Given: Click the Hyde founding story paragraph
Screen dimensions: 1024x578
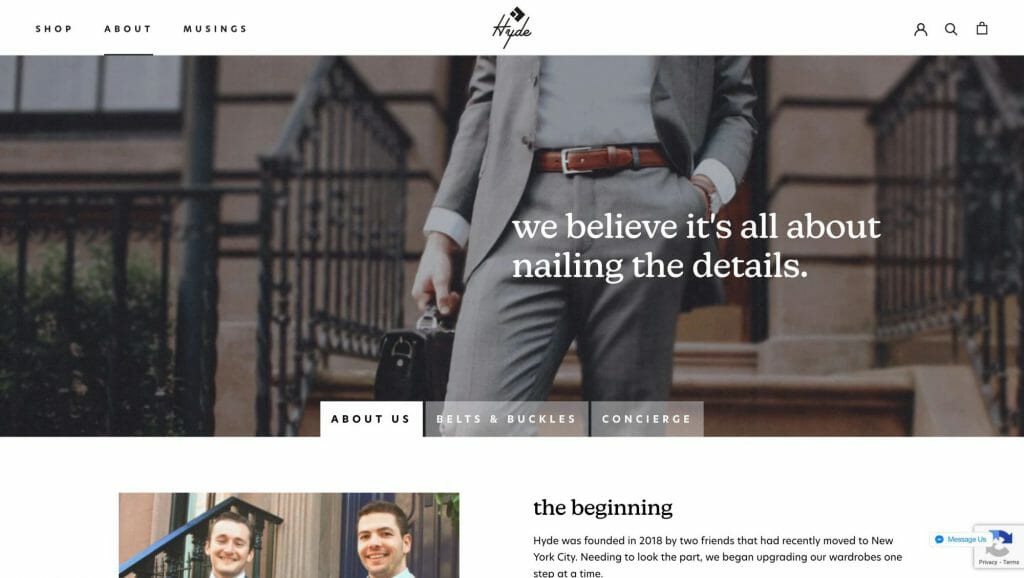Looking at the screenshot, I should pos(717,556).
